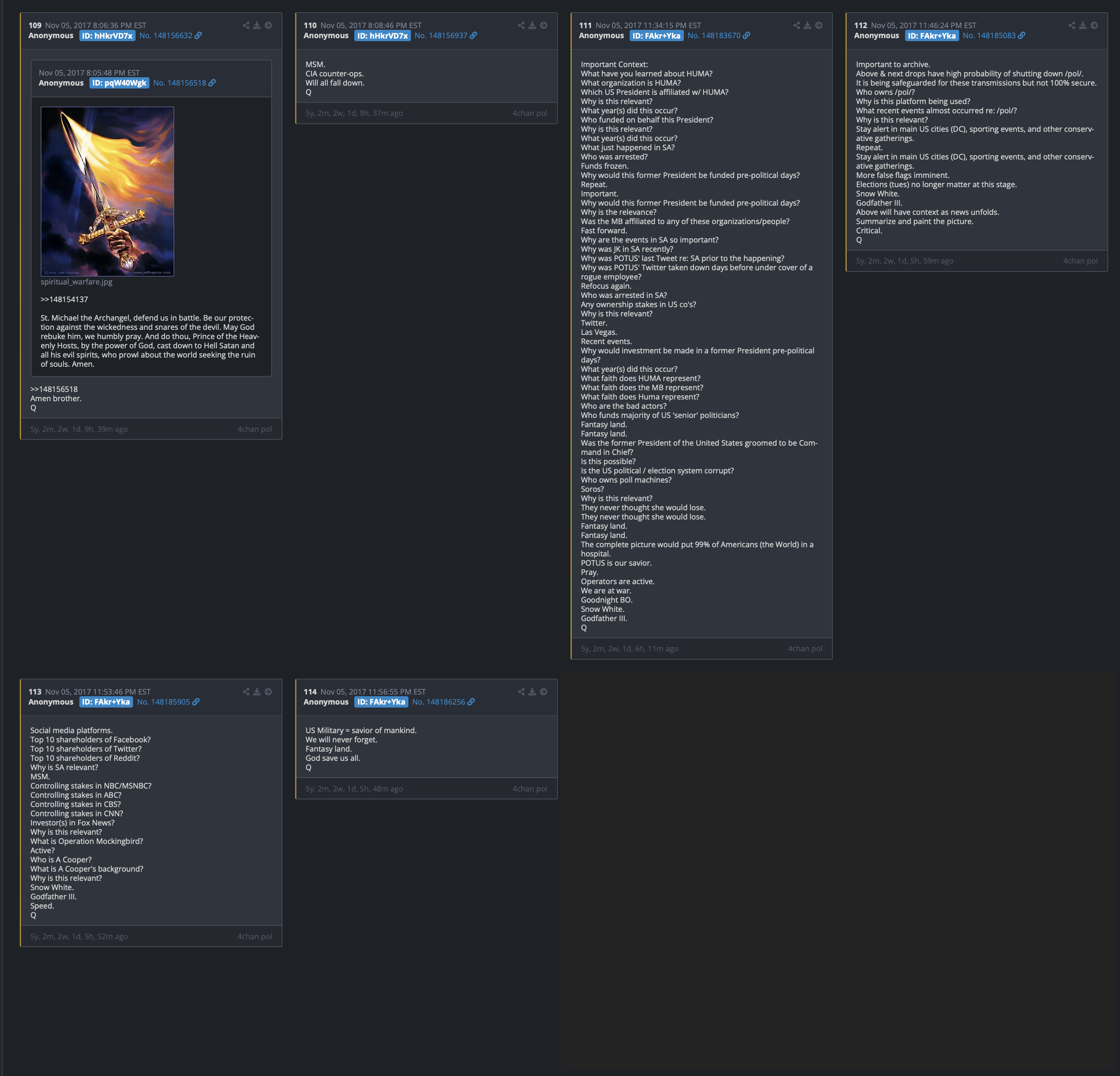1120x1076 pixels.
Task: Click timestamp Nov 05, 2017 8:05:48 PM EST
Action: (x=89, y=73)
